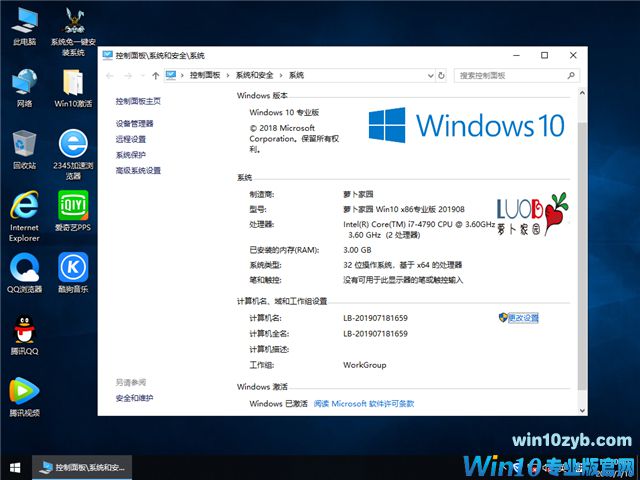Click the Windows 10 专业版 text

[284, 112]
